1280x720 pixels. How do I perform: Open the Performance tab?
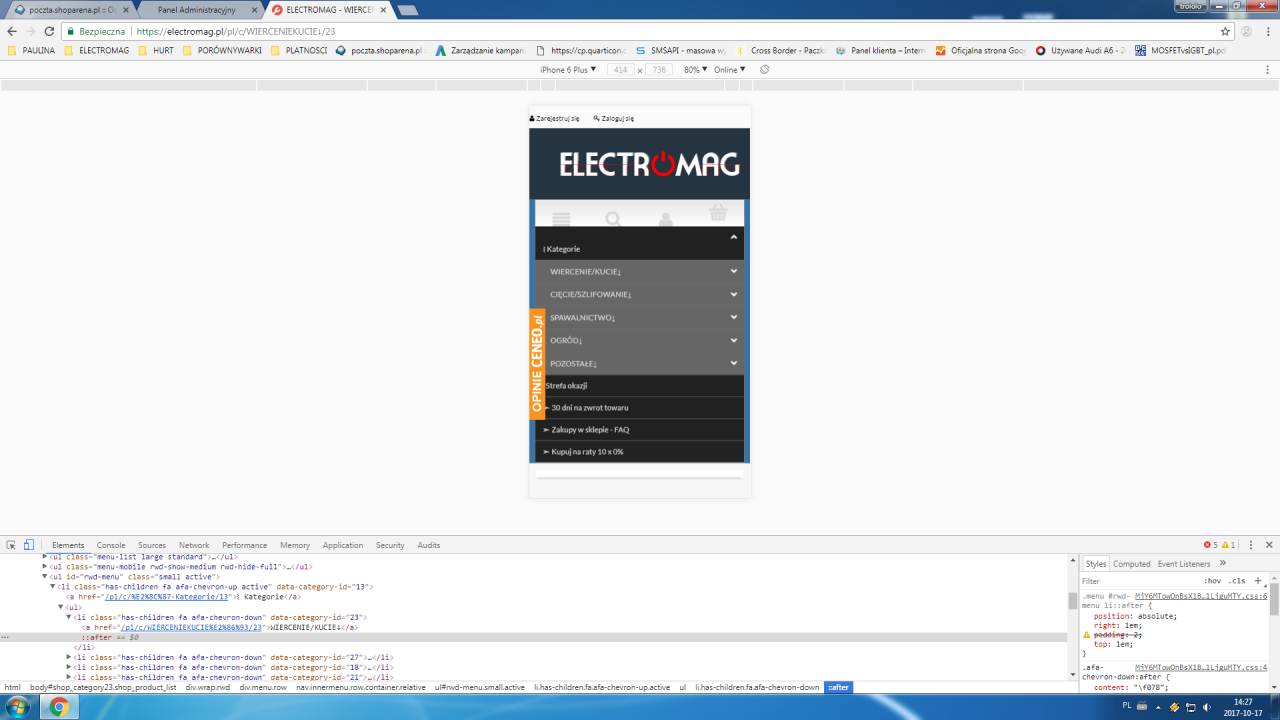click(x=245, y=545)
